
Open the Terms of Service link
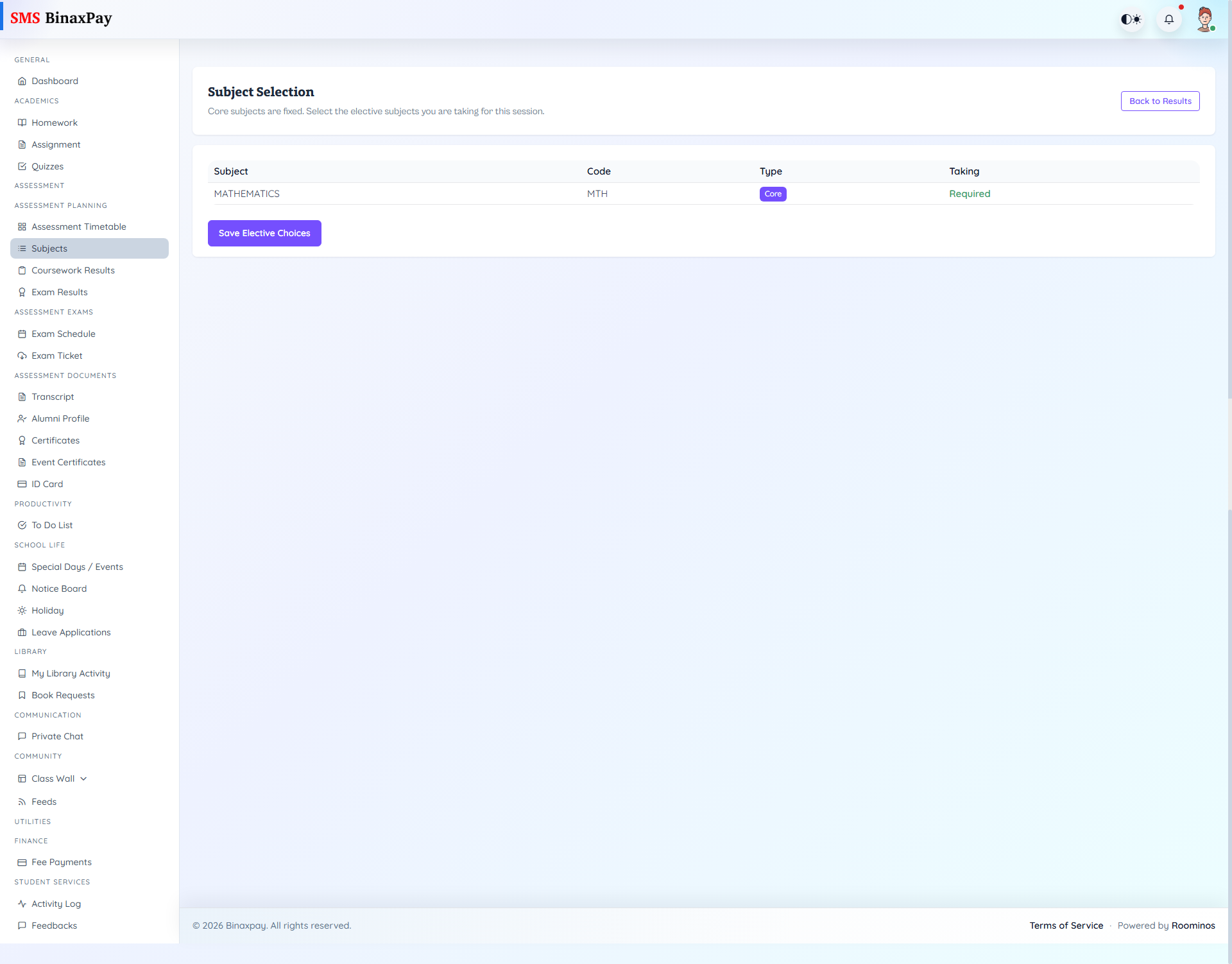click(1066, 925)
